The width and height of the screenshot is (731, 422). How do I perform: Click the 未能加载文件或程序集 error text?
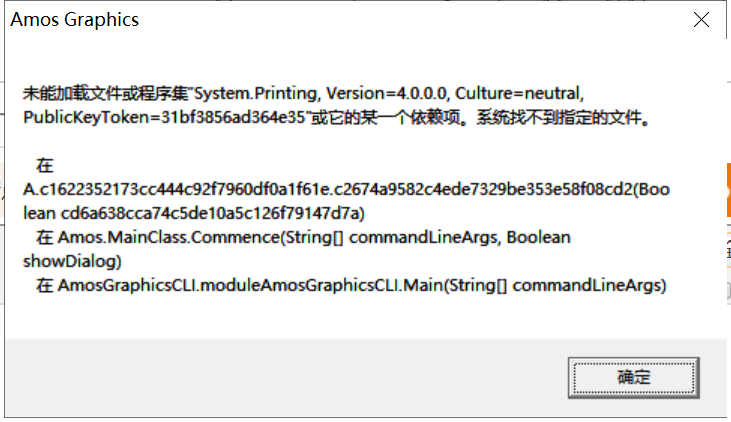[105, 94]
